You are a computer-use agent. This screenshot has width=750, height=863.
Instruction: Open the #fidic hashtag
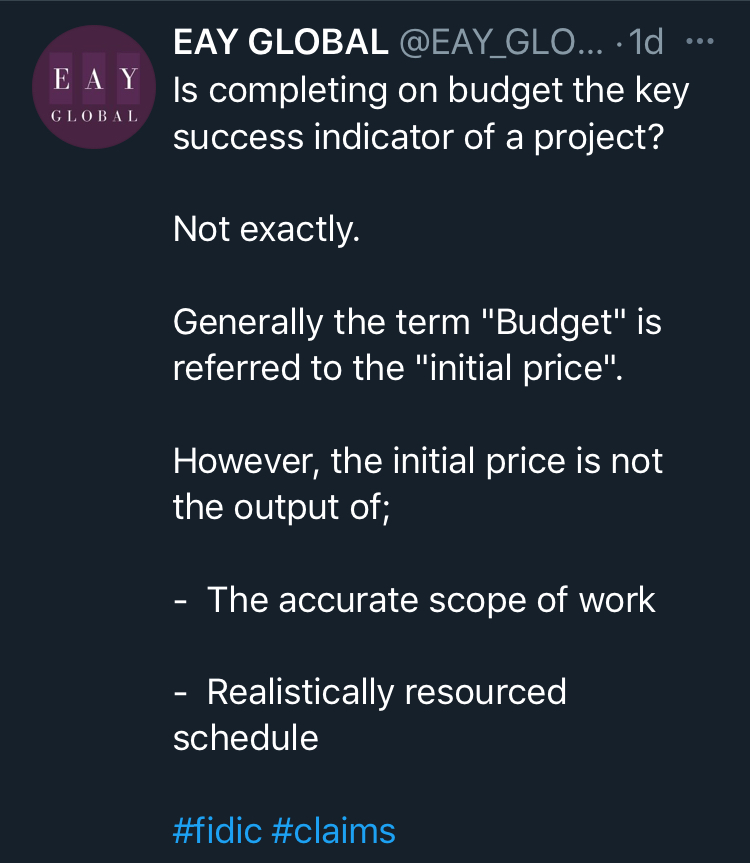216,830
